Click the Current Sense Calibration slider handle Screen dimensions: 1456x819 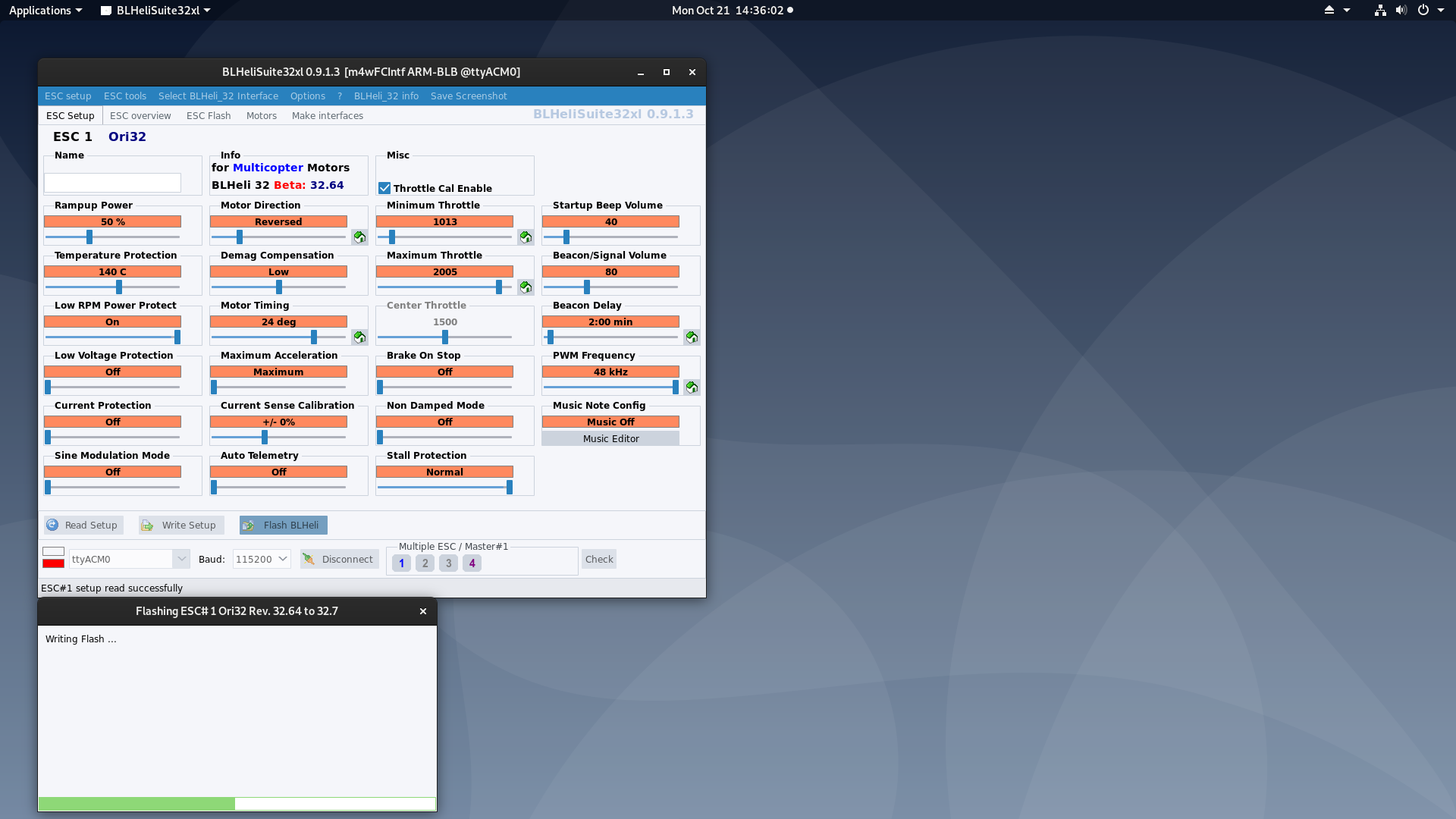(x=265, y=438)
